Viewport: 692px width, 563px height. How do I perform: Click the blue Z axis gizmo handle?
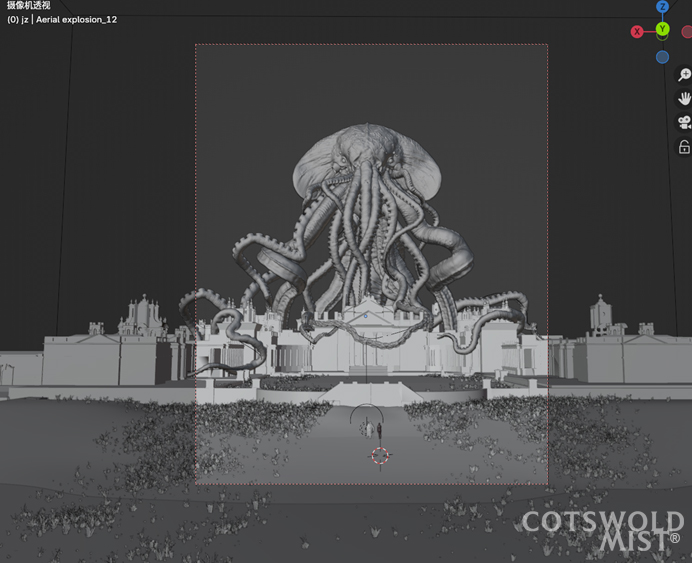(662, 6)
